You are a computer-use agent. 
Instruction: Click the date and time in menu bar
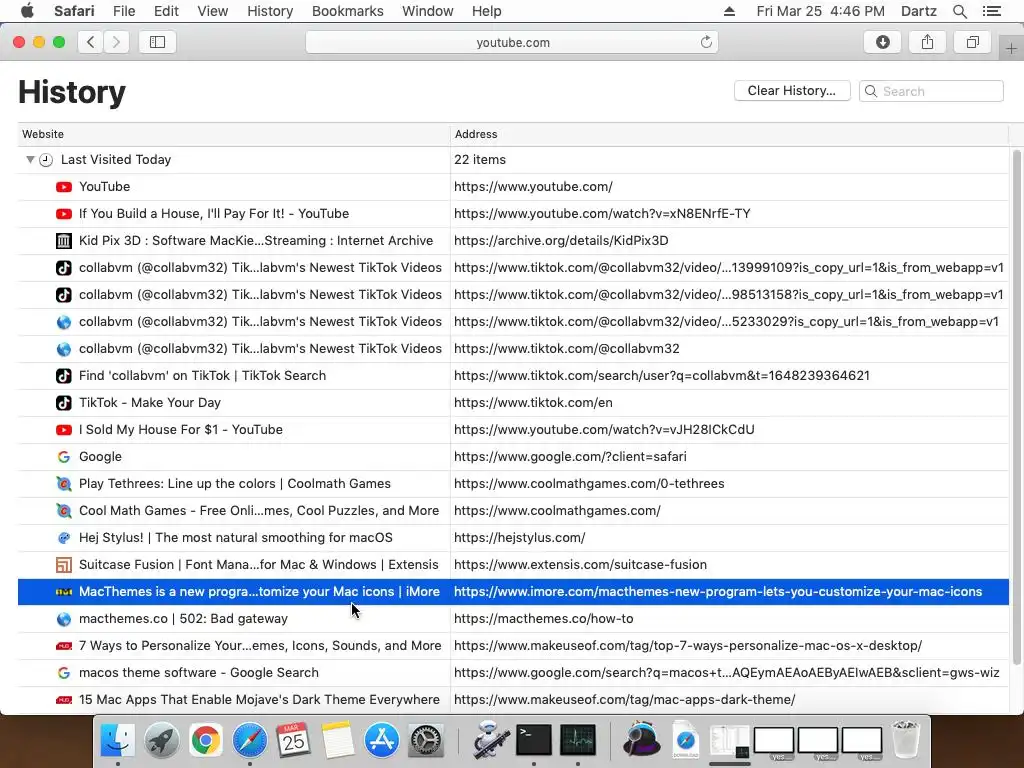click(820, 11)
